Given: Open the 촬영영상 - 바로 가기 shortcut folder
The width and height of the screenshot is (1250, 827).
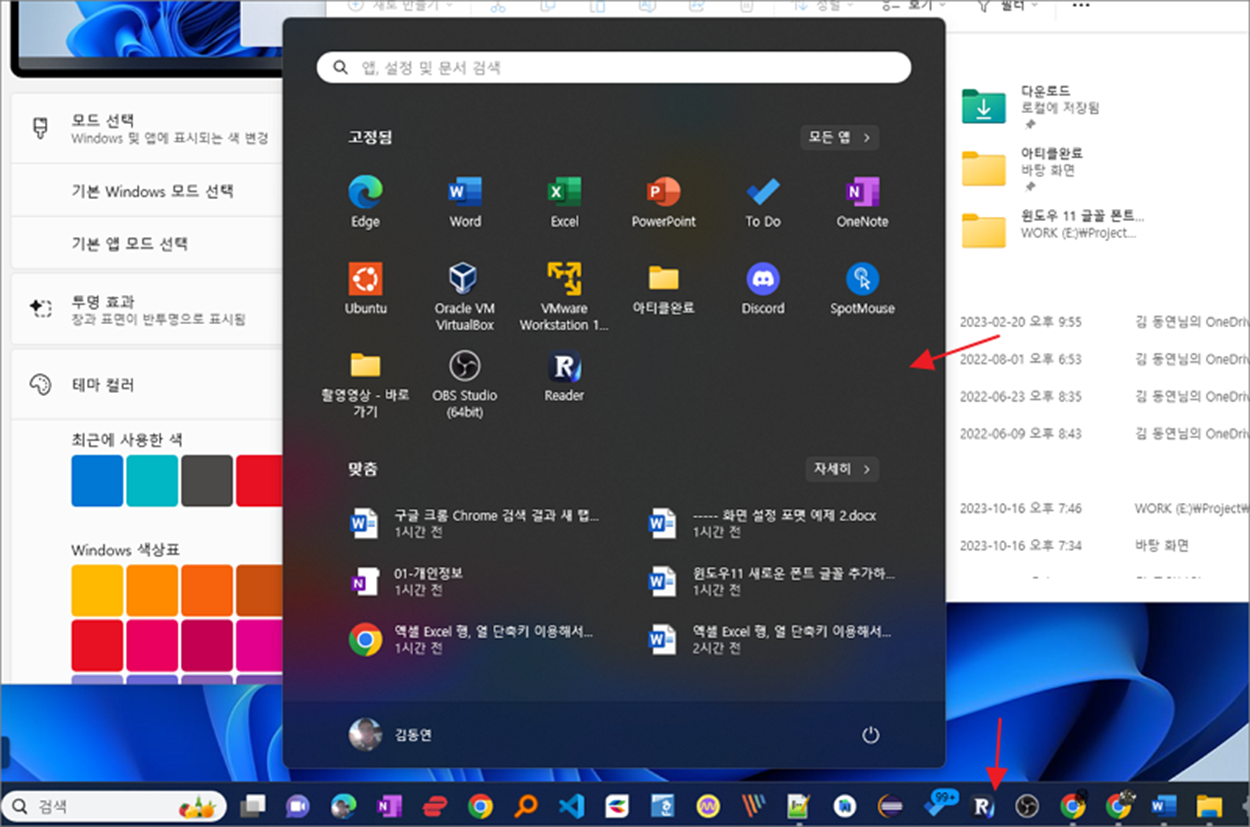Looking at the screenshot, I should [365, 384].
